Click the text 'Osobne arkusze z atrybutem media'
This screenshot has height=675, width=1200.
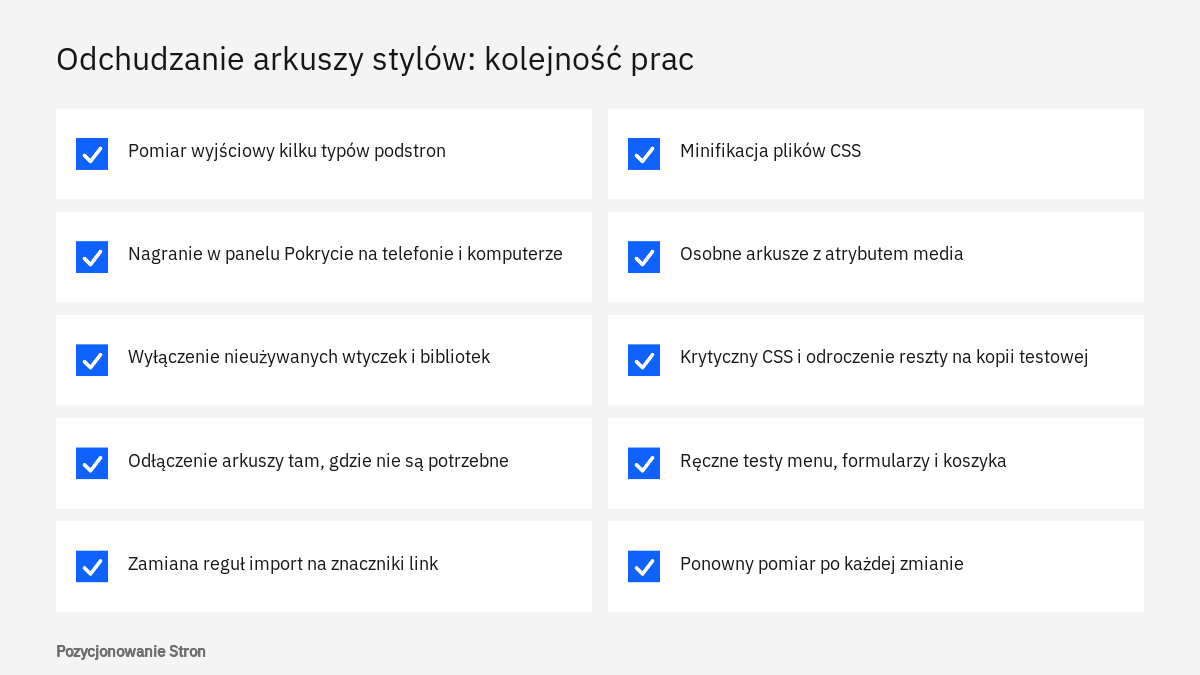tap(822, 254)
